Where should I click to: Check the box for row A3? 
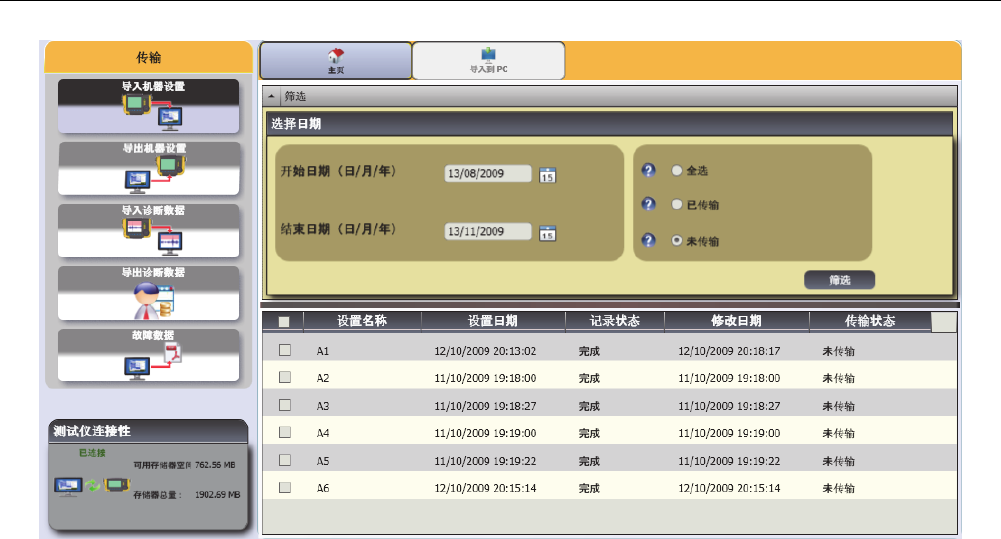coord(285,405)
